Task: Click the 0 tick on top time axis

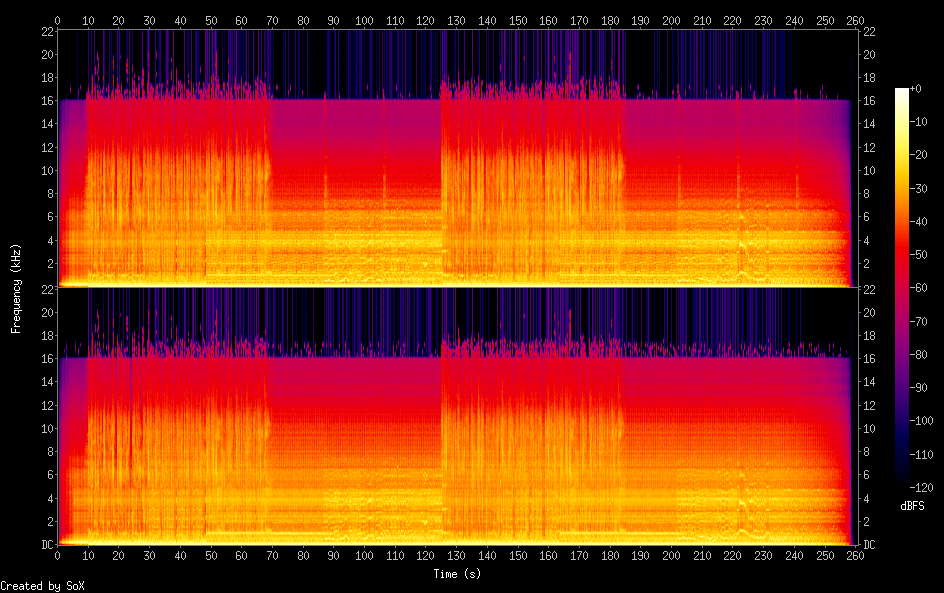Action: click(x=58, y=20)
